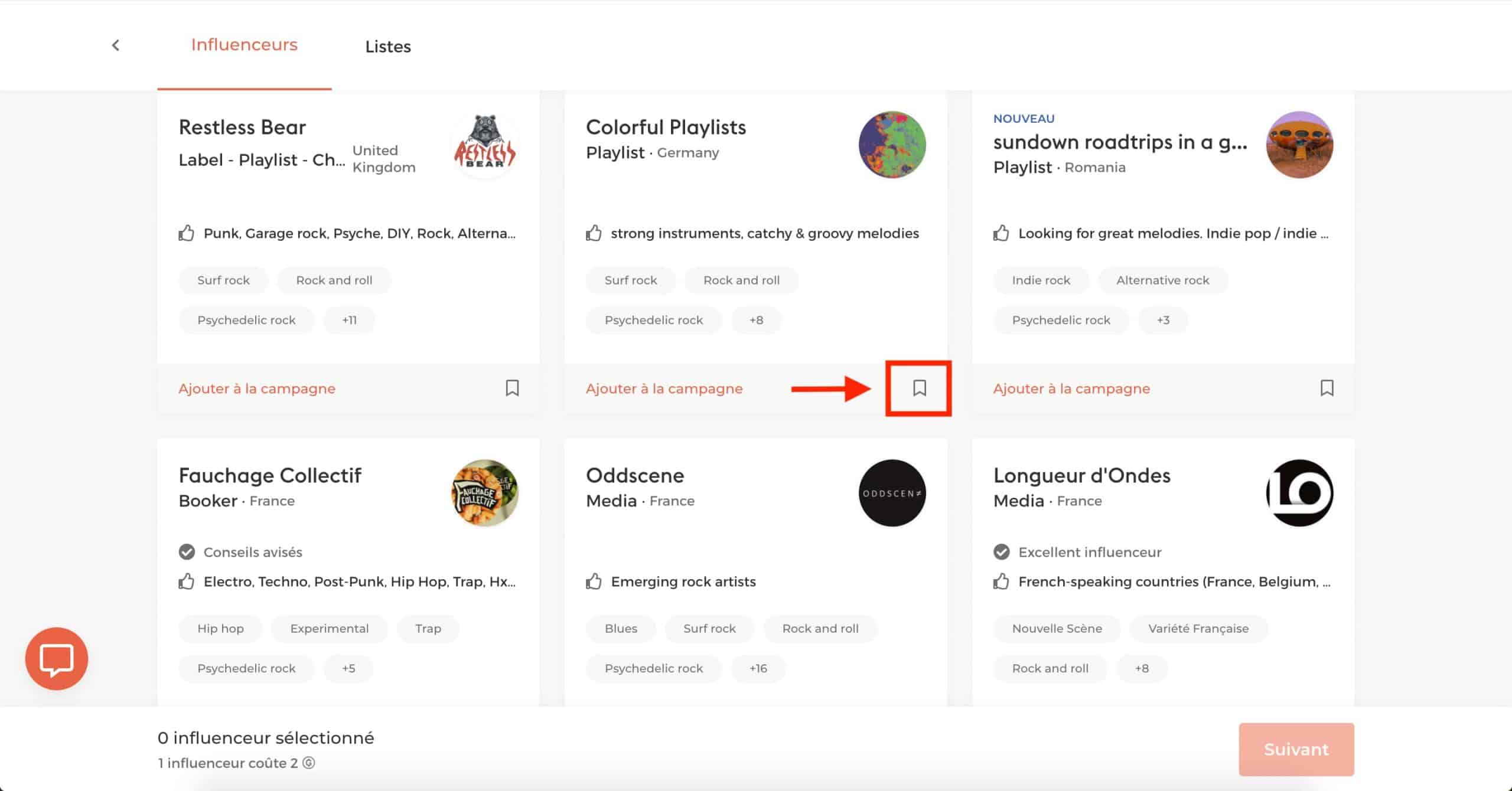Image resolution: width=1512 pixels, height=791 pixels.
Task: Open Fauchage Collectif avatar image
Action: click(485, 493)
